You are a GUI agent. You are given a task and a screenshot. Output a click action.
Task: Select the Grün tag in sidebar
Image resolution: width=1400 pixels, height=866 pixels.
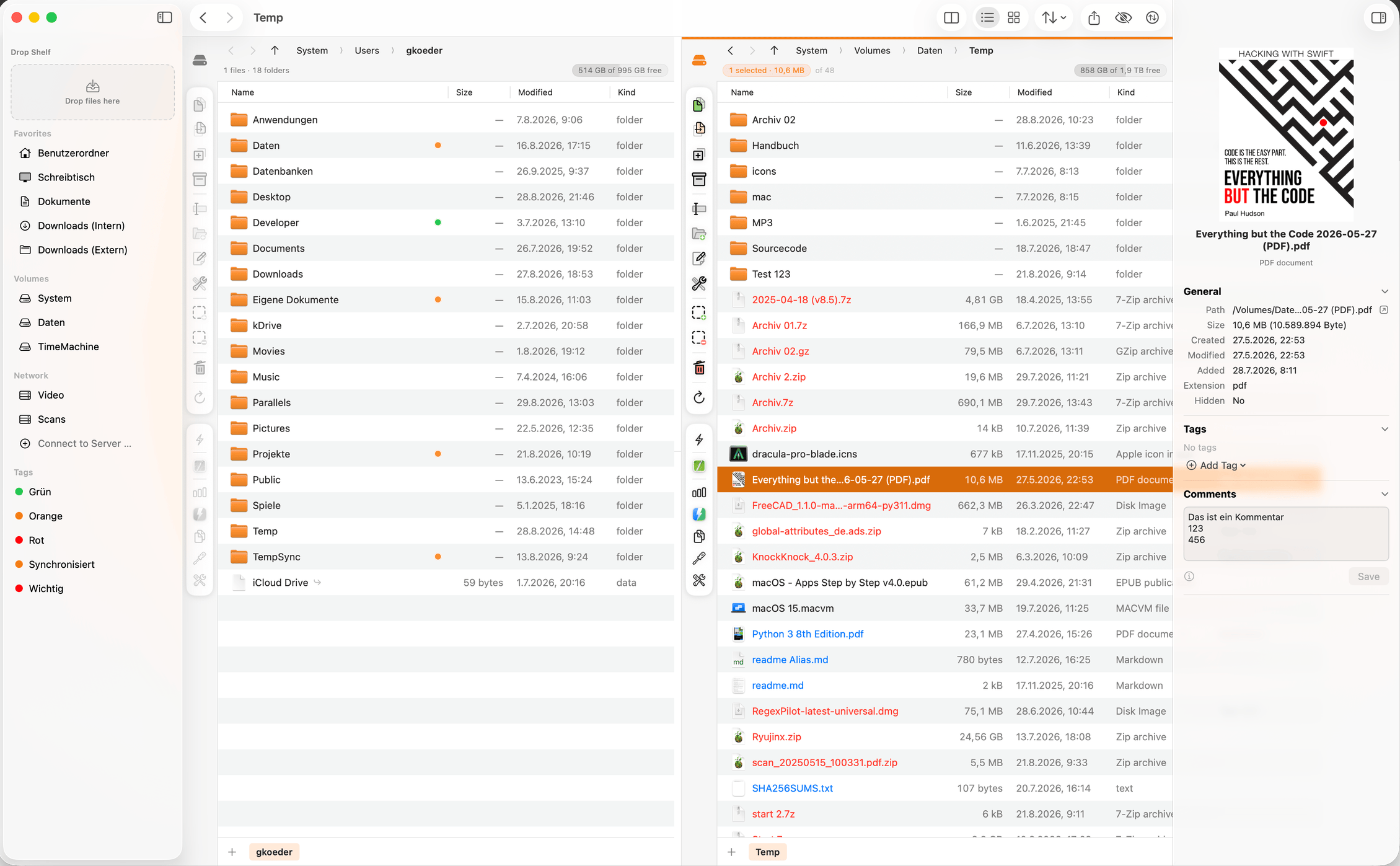(x=40, y=492)
